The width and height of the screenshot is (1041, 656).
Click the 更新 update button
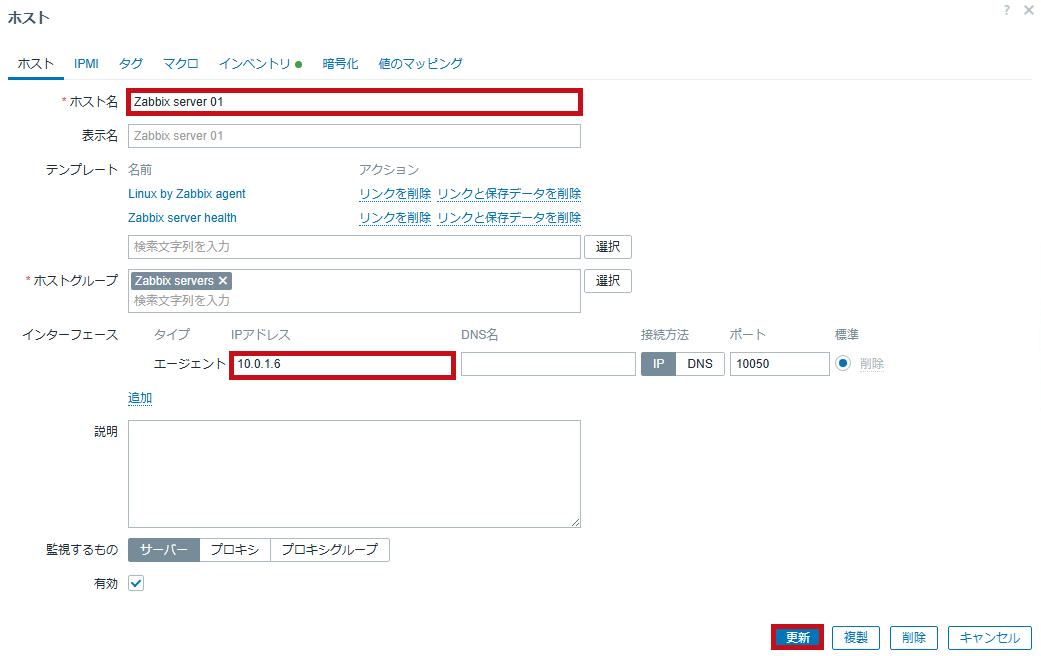[x=797, y=637]
